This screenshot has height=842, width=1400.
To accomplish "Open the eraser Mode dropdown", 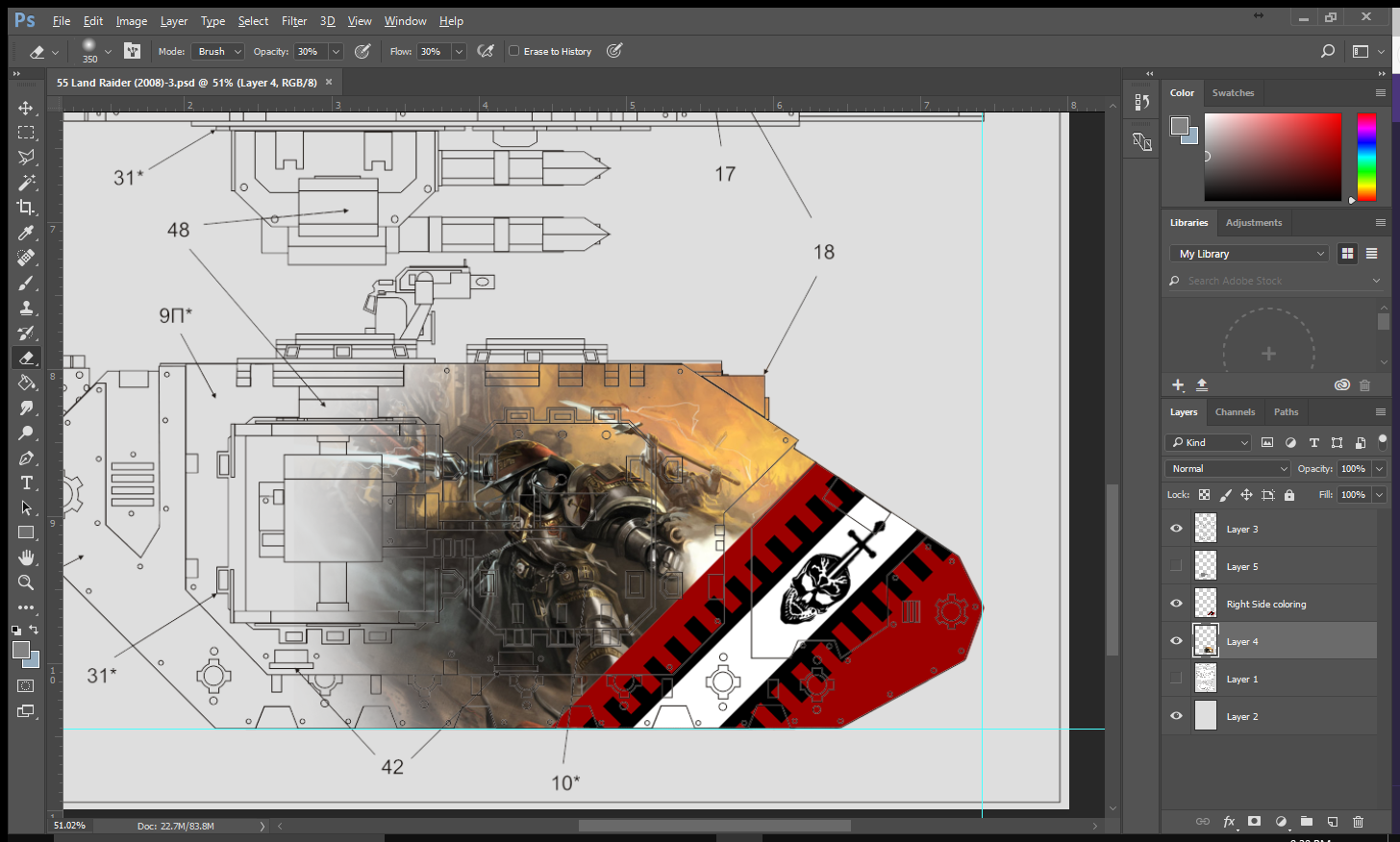I will [x=218, y=52].
